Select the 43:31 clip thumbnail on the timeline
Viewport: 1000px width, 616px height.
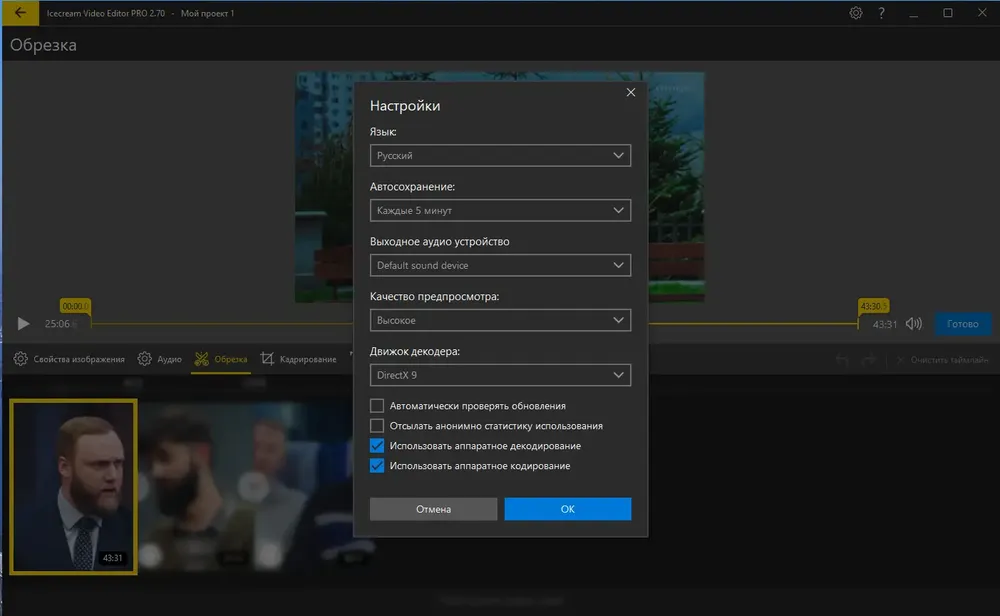73,487
